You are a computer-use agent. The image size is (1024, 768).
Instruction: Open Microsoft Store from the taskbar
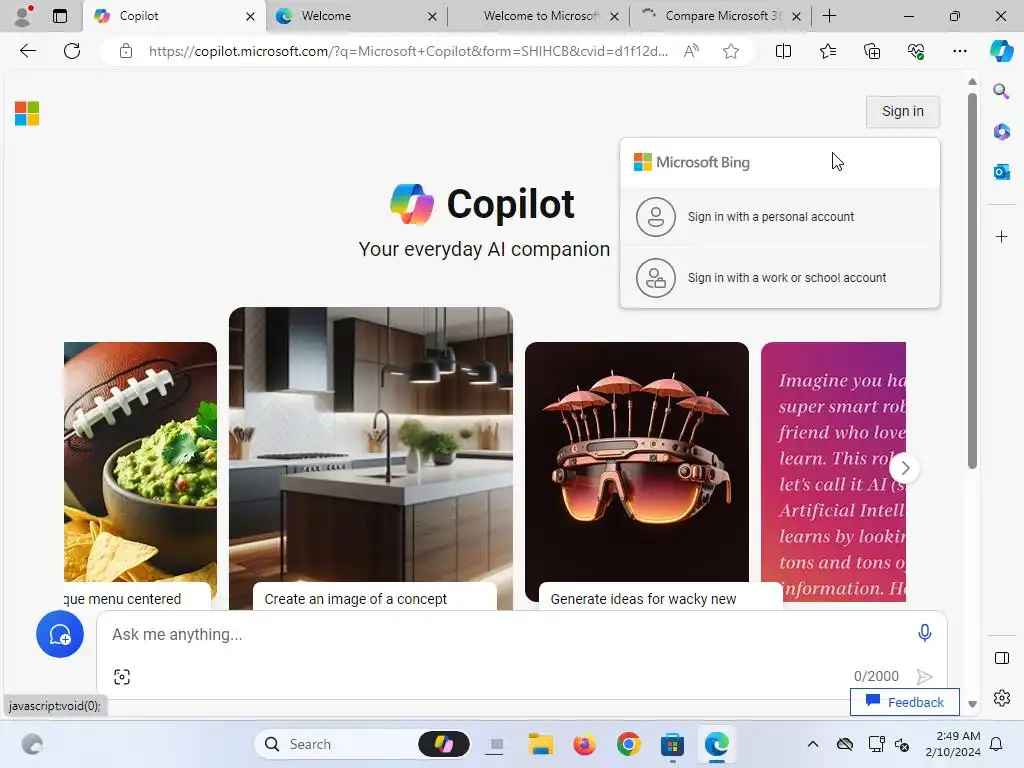(x=672, y=744)
